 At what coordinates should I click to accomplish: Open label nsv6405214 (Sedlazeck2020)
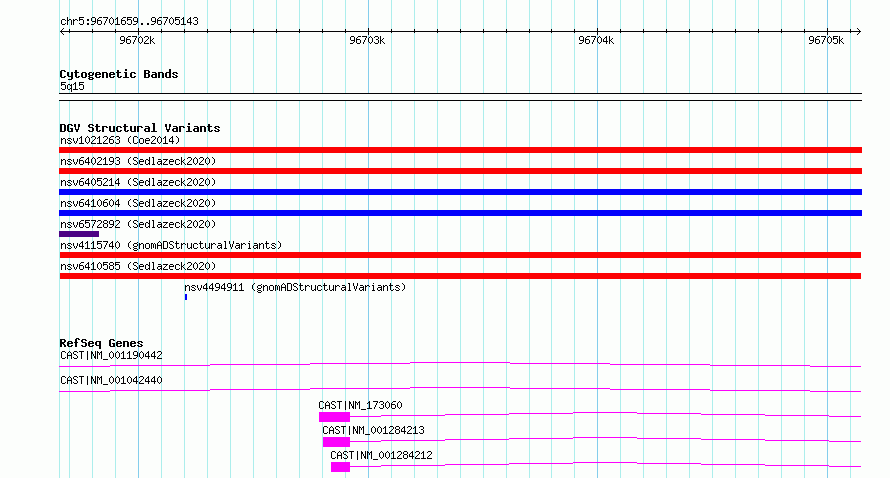point(138,182)
